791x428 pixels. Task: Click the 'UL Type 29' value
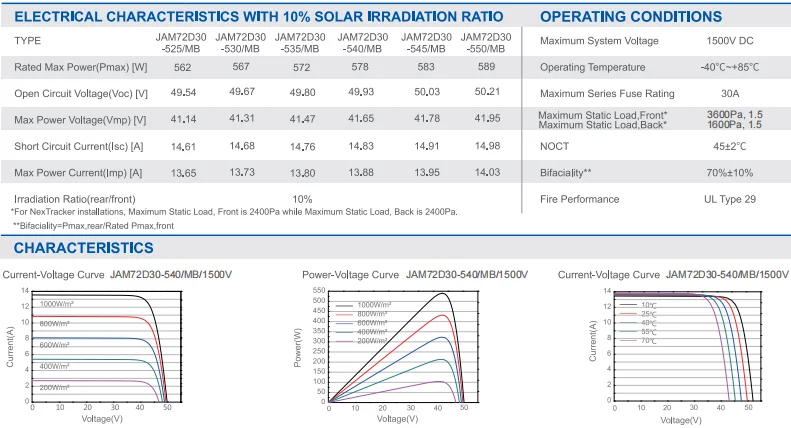pyautogui.click(x=730, y=199)
